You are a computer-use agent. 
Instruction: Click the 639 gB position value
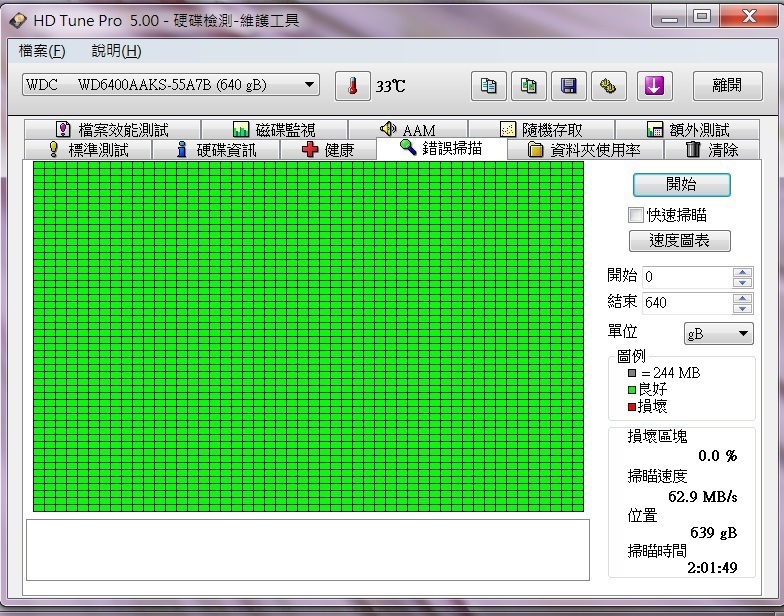(714, 532)
